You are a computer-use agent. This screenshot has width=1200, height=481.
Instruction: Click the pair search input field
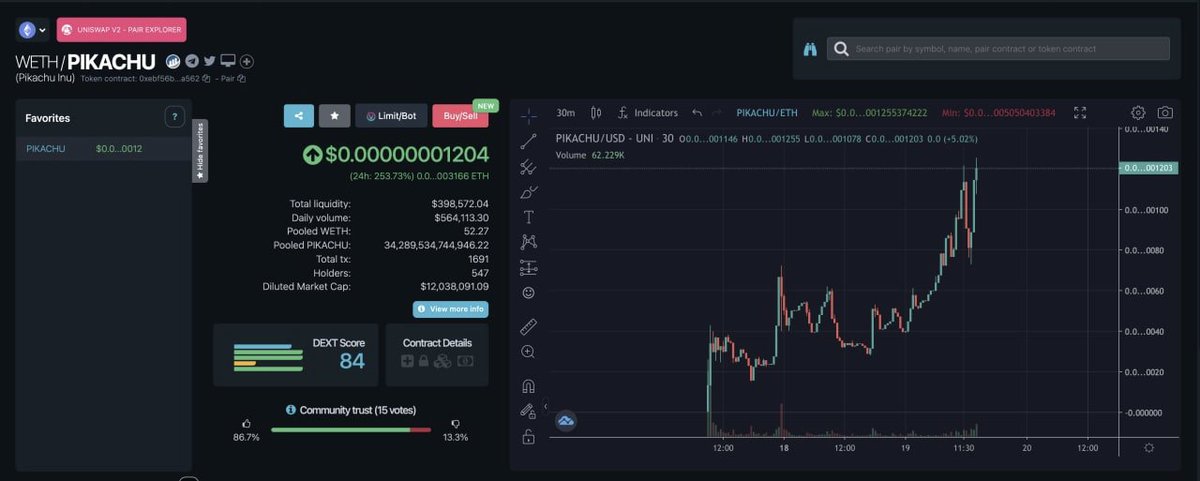[998, 48]
